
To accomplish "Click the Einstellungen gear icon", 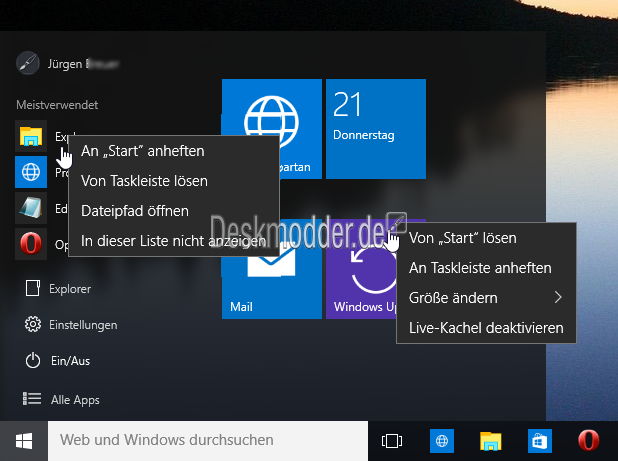I will (33, 324).
